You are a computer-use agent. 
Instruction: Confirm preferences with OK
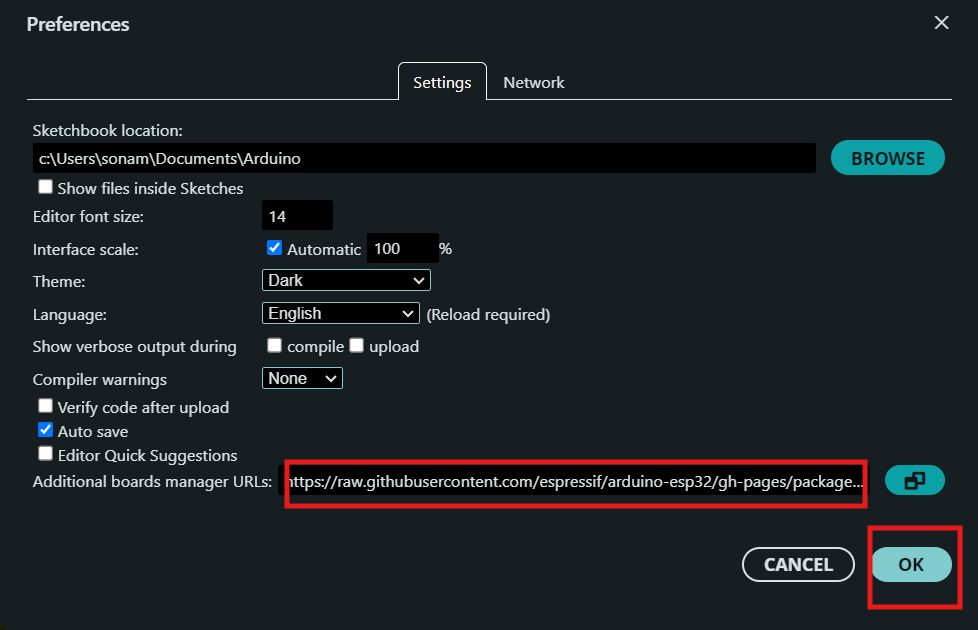(911, 565)
